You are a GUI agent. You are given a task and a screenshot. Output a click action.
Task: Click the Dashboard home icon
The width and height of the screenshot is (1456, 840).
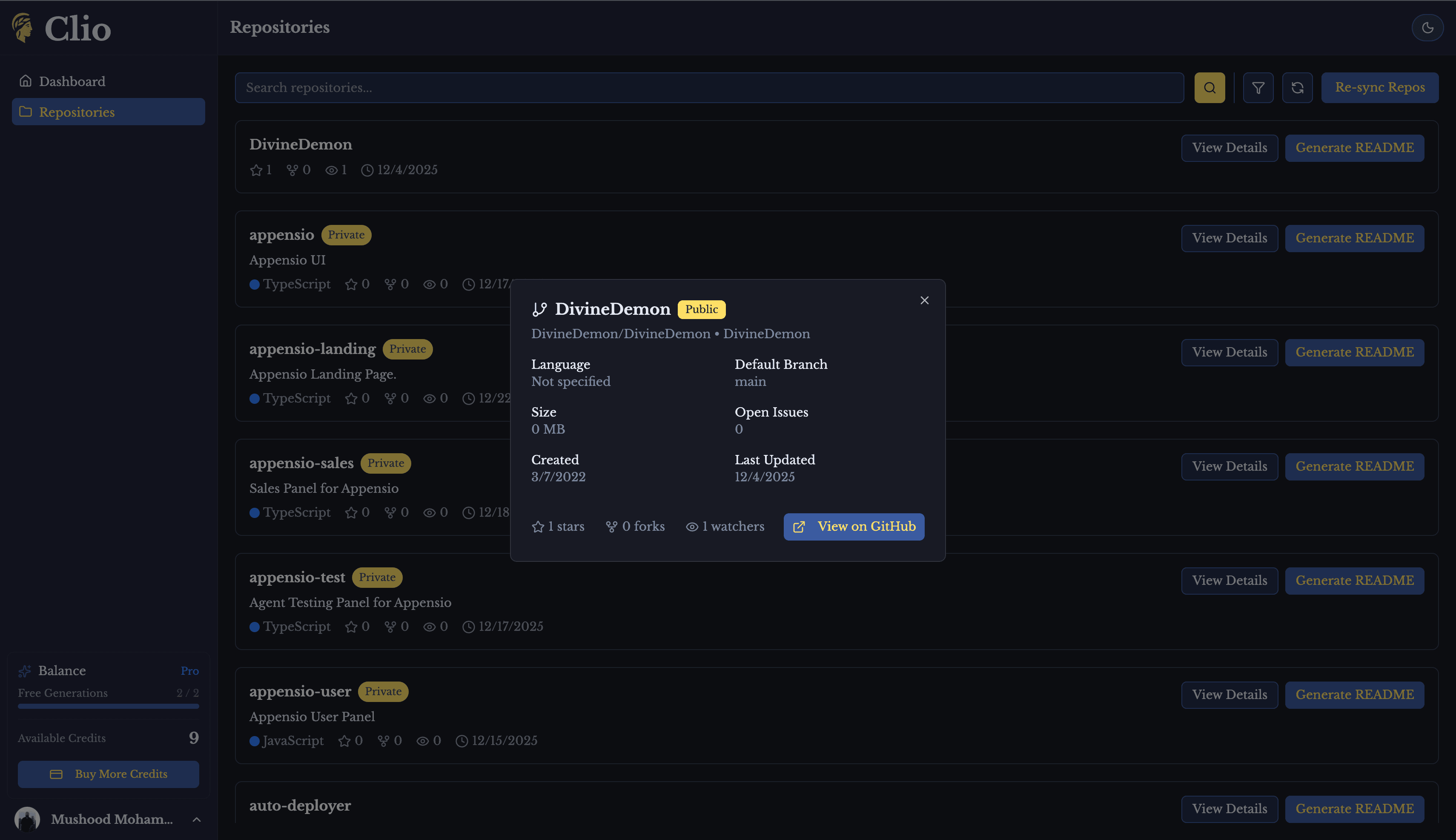[26, 81]
